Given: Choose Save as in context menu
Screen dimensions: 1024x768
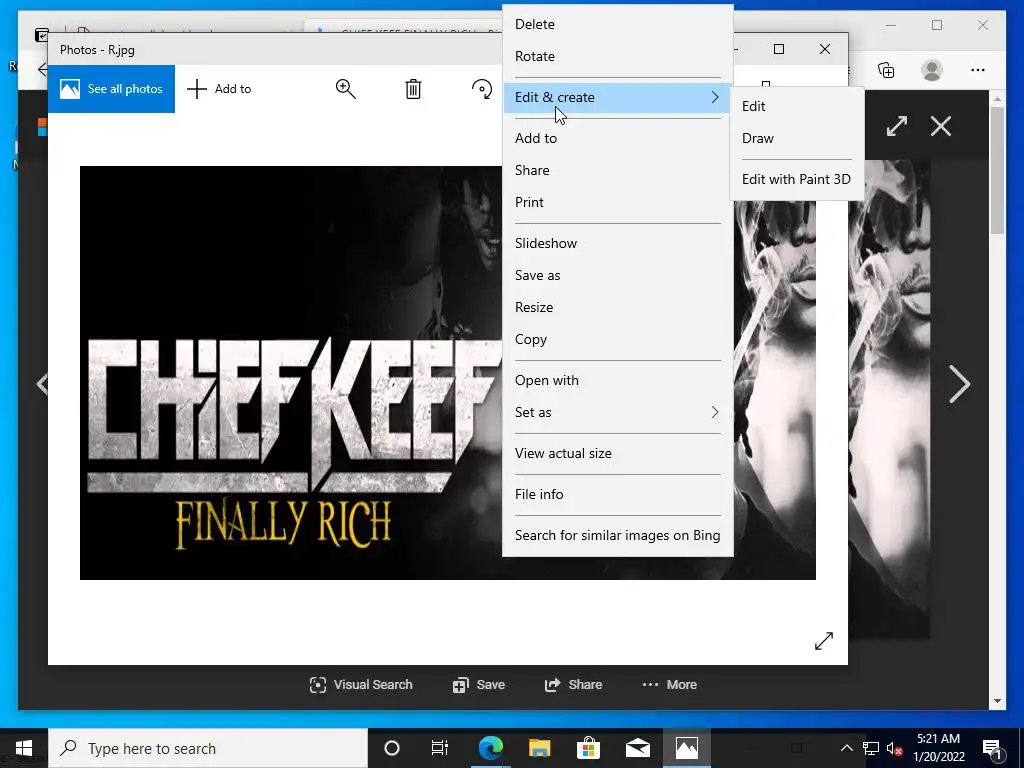Looking at the screenshot, I should (617, 275).
